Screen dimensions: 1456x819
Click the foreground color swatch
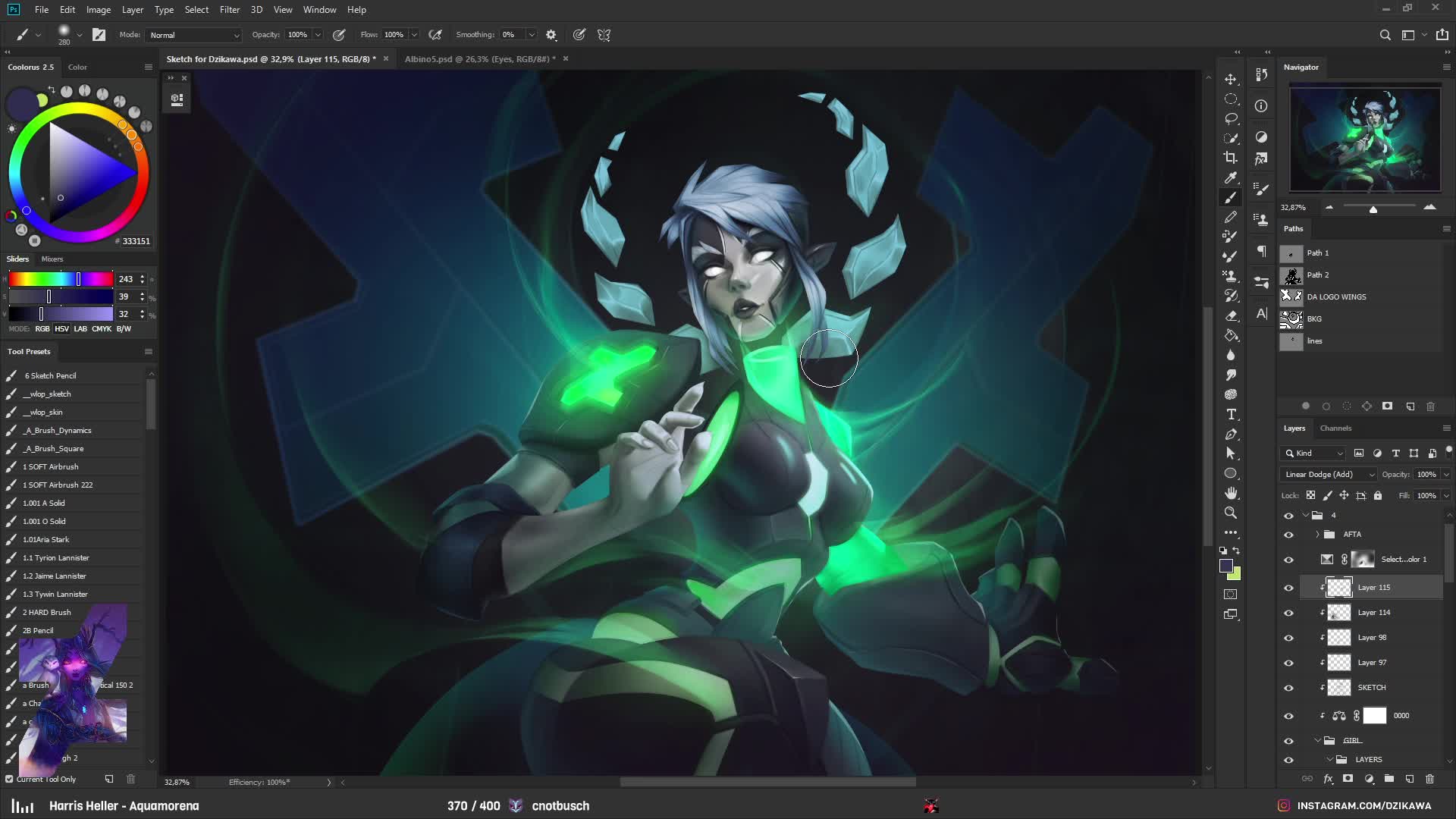[1226, 566]
